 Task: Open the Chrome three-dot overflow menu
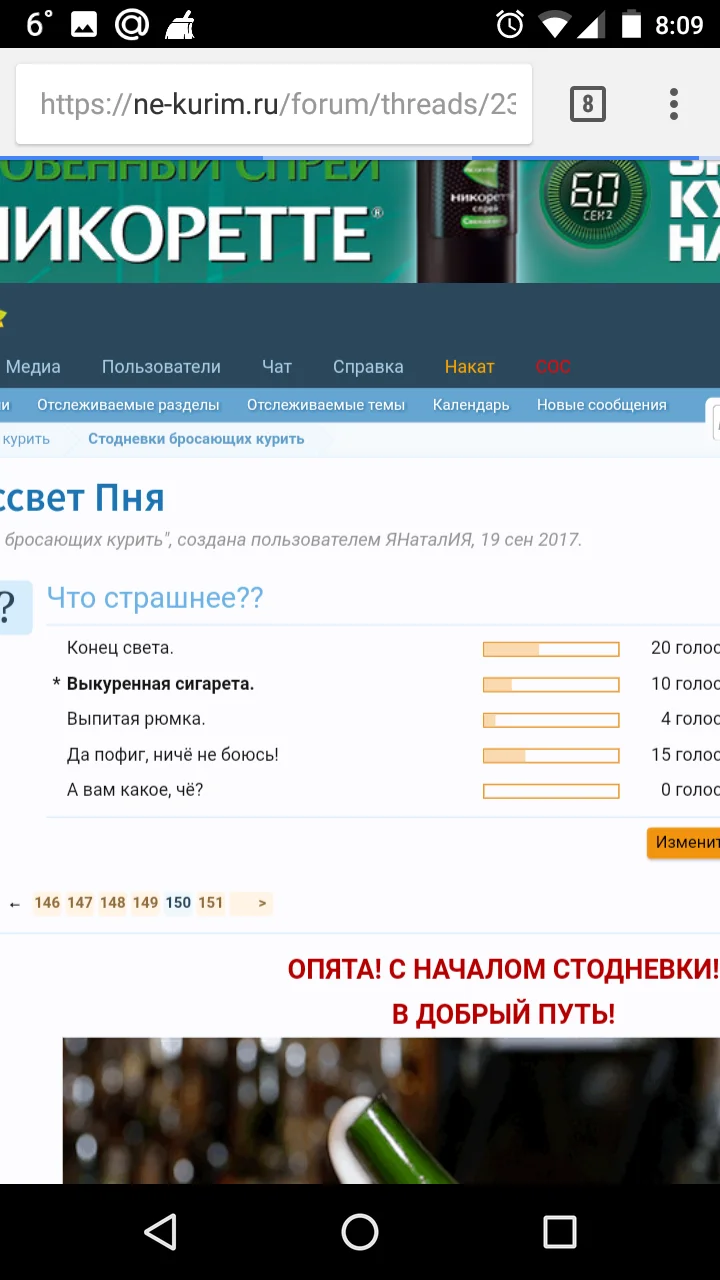[674, 104]
